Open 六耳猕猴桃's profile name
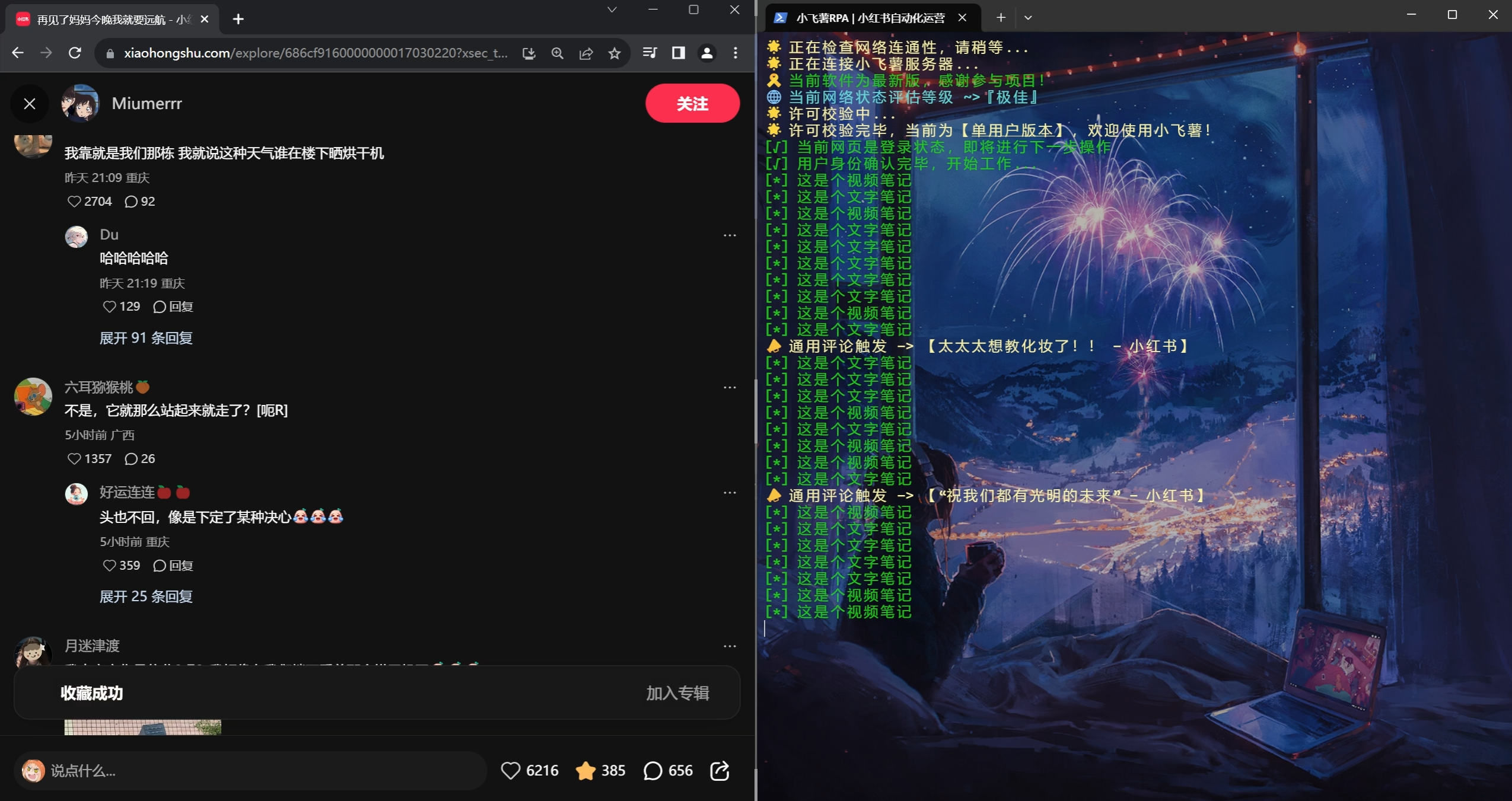 click(x=107, y=387)
